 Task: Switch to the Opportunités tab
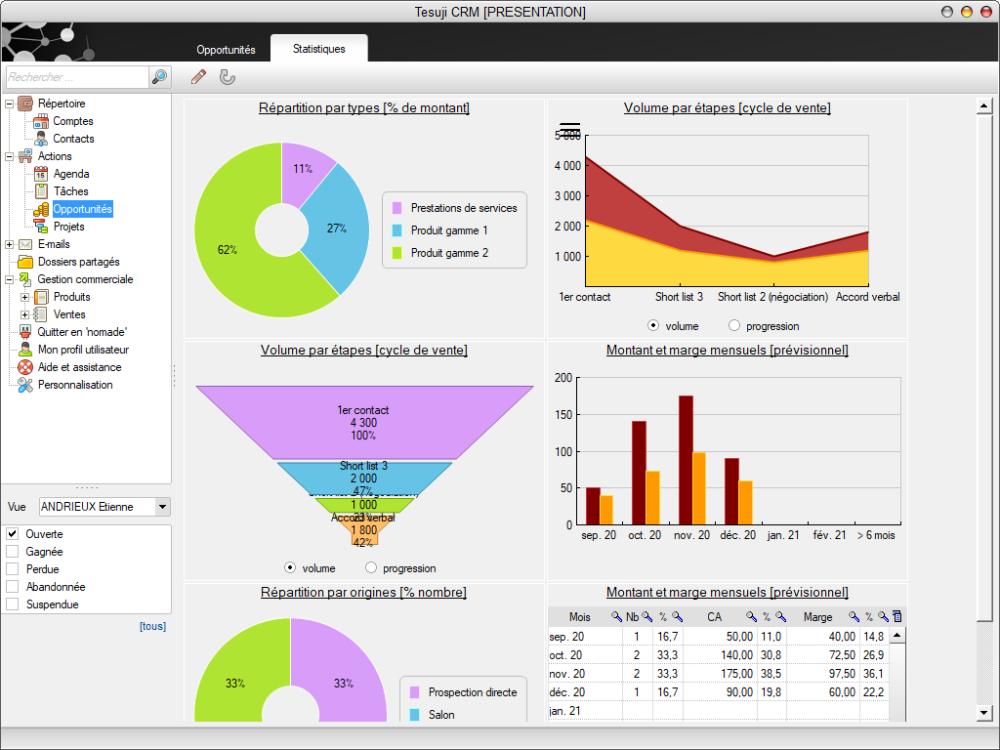pos(226,49)
